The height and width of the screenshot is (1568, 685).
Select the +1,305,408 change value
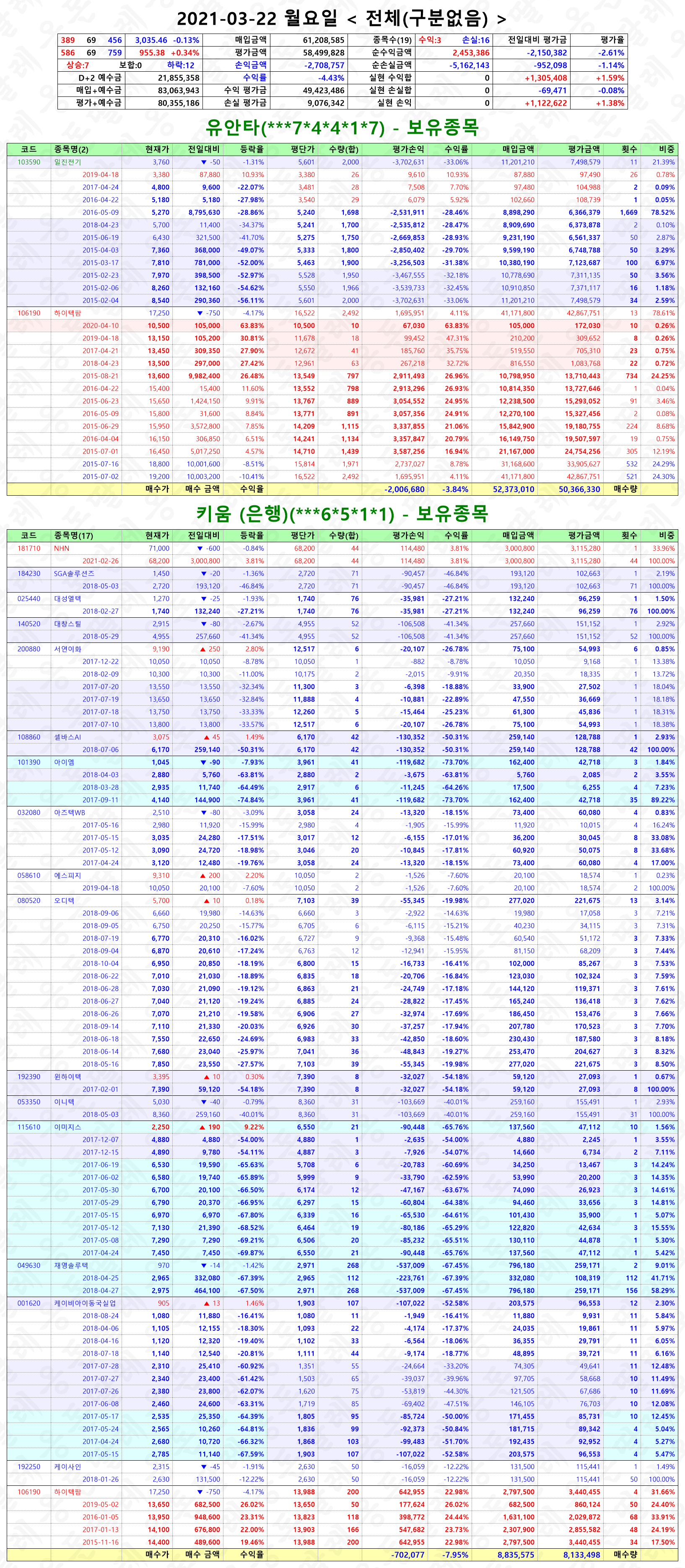[x=546, y=78]
